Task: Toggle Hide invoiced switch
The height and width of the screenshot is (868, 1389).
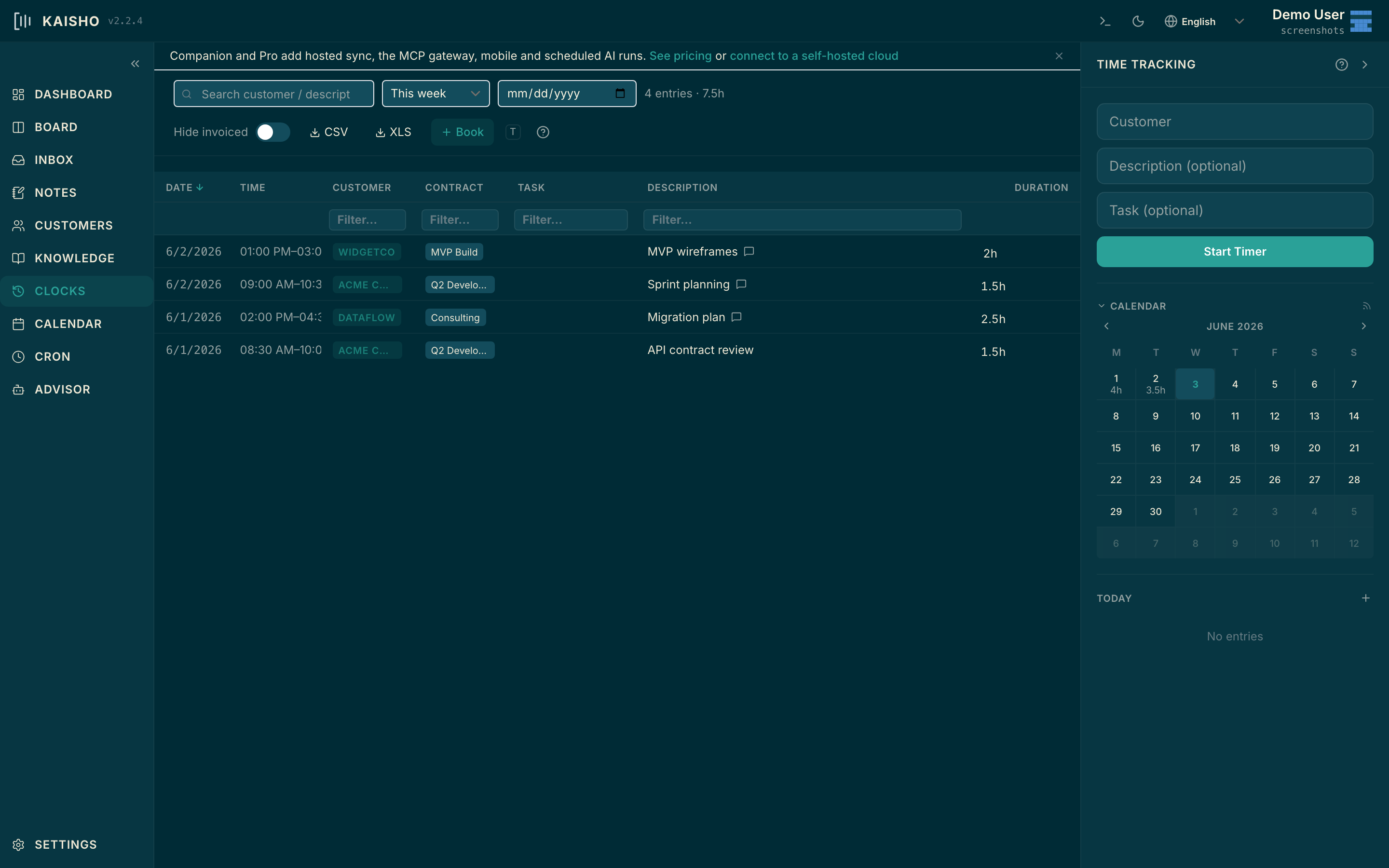Action: point(272,132)
